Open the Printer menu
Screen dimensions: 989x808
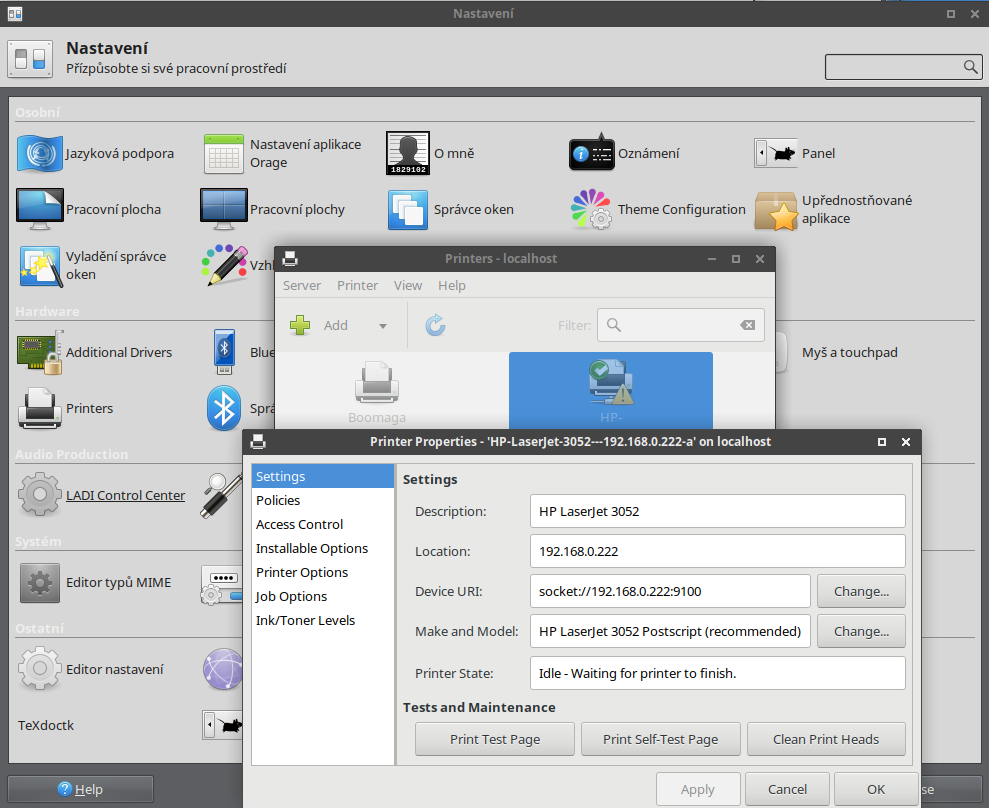click(357, 286)
